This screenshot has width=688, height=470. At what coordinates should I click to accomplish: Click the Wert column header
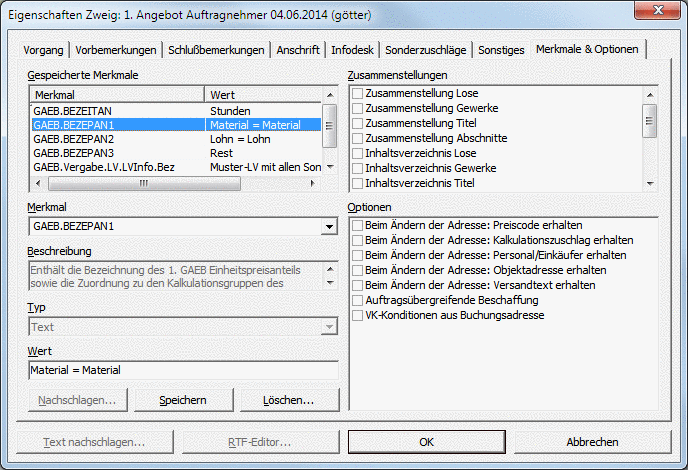click(x=264, y=95)
